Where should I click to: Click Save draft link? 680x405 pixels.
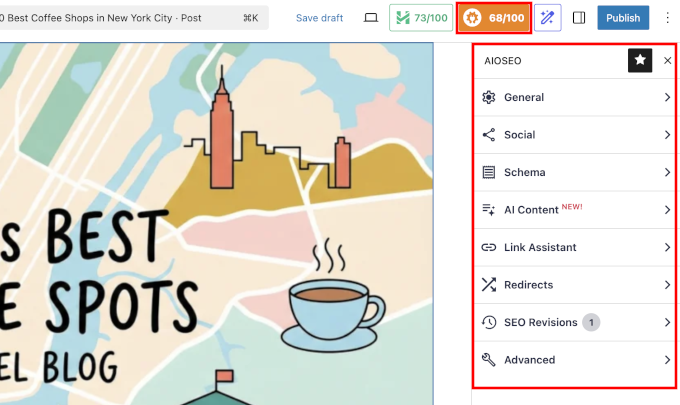pos(319,18)
